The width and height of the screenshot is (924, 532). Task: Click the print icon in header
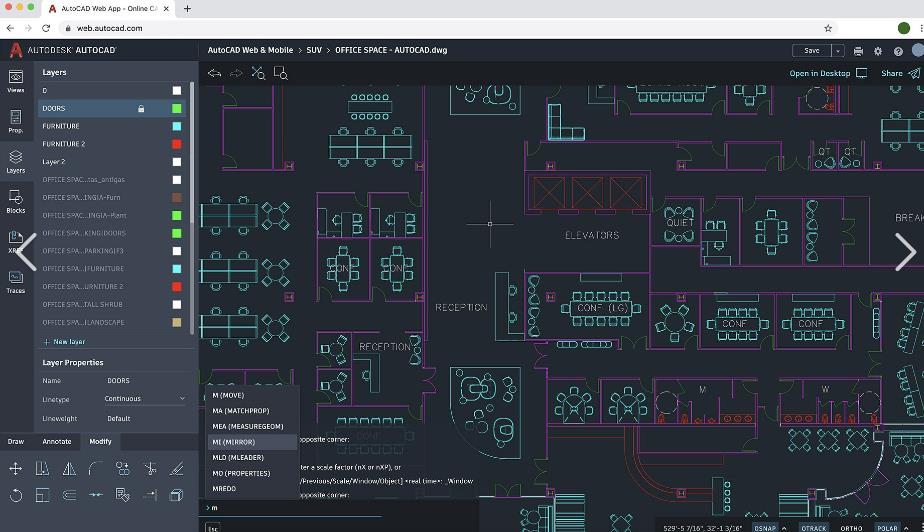coord(859,51)
